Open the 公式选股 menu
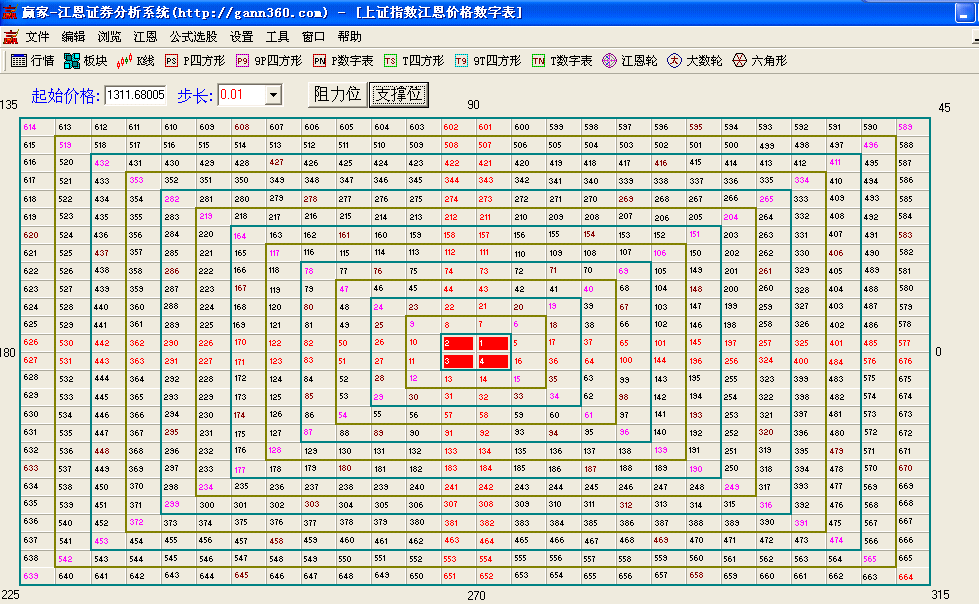The image size is (979, 604). (193, 36)
